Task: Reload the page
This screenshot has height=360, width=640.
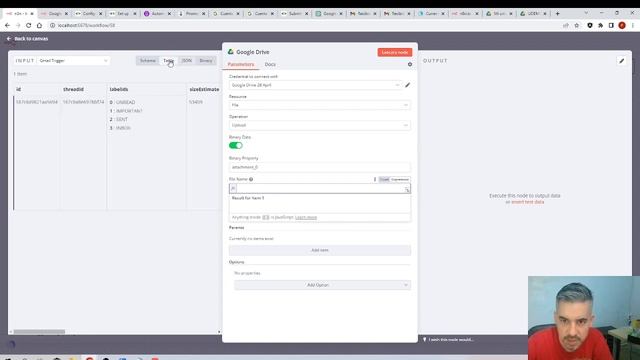Action: (29, 25)
